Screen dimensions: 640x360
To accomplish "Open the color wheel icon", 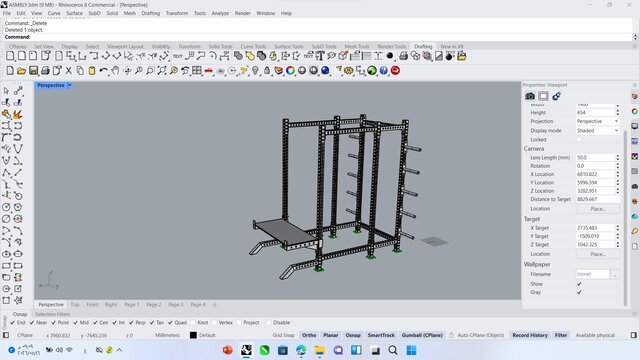I will click(290, 71).
